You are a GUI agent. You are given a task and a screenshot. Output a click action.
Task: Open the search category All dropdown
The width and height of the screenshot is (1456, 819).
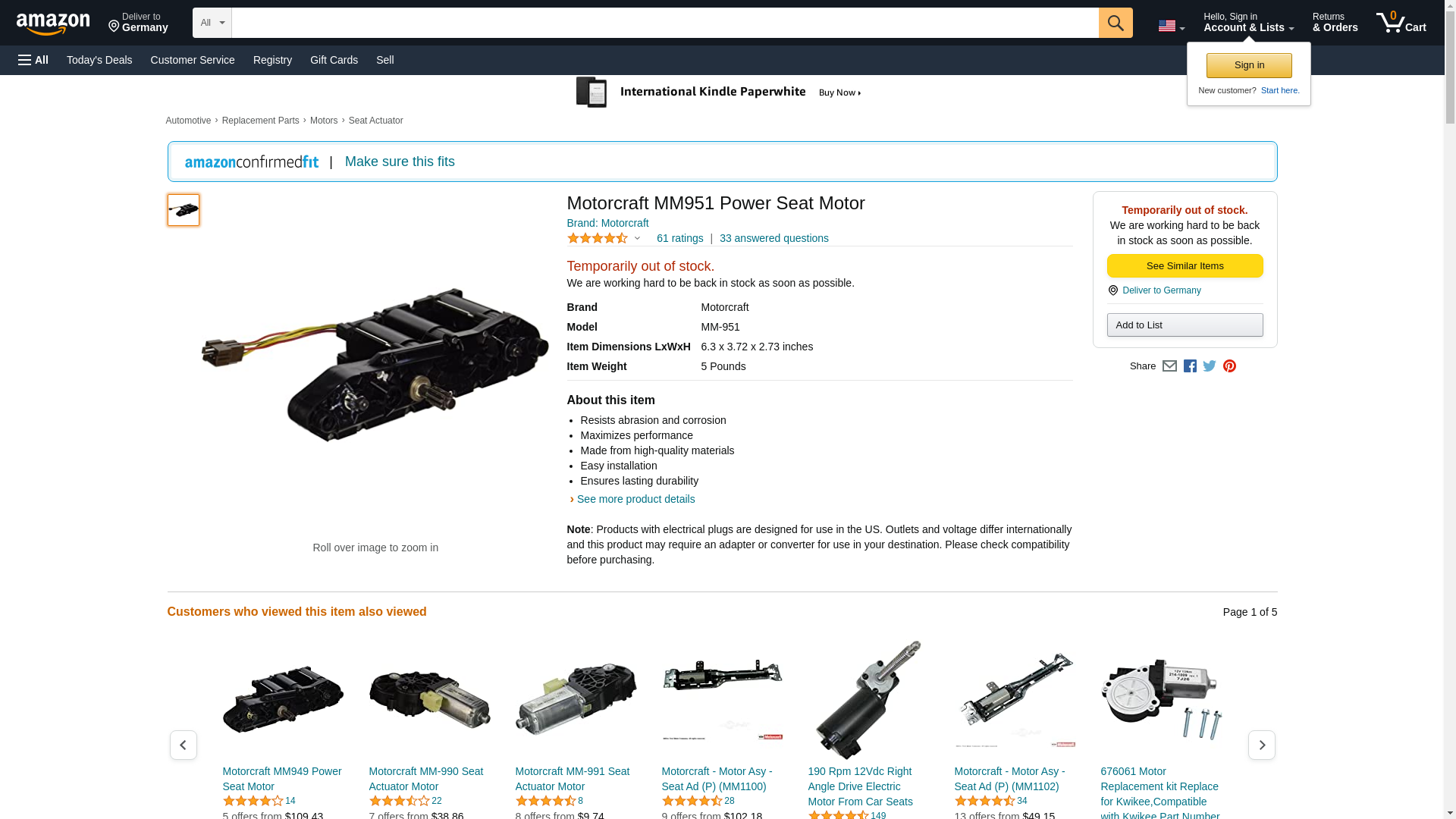[x=212, y=23]
